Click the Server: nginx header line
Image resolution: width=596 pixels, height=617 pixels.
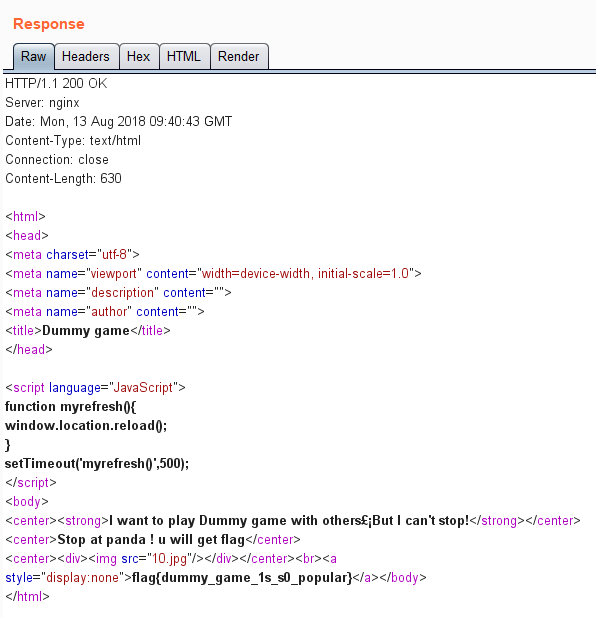[42, 103]
